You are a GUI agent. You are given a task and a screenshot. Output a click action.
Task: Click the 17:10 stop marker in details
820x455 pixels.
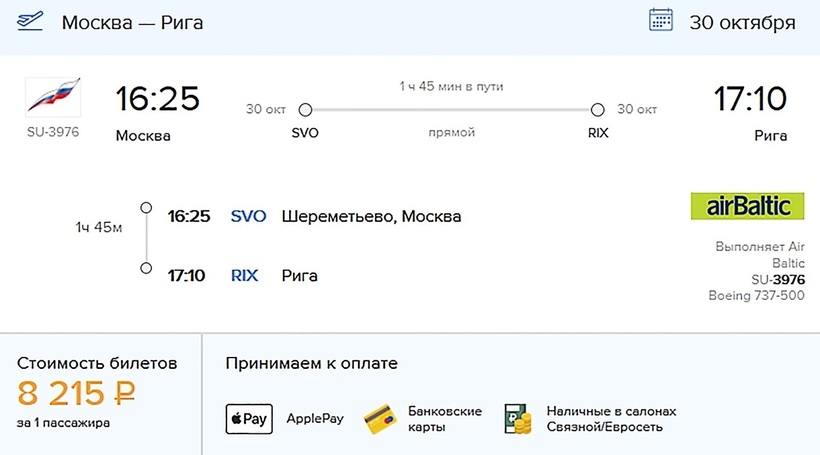(x=146, y=268)
